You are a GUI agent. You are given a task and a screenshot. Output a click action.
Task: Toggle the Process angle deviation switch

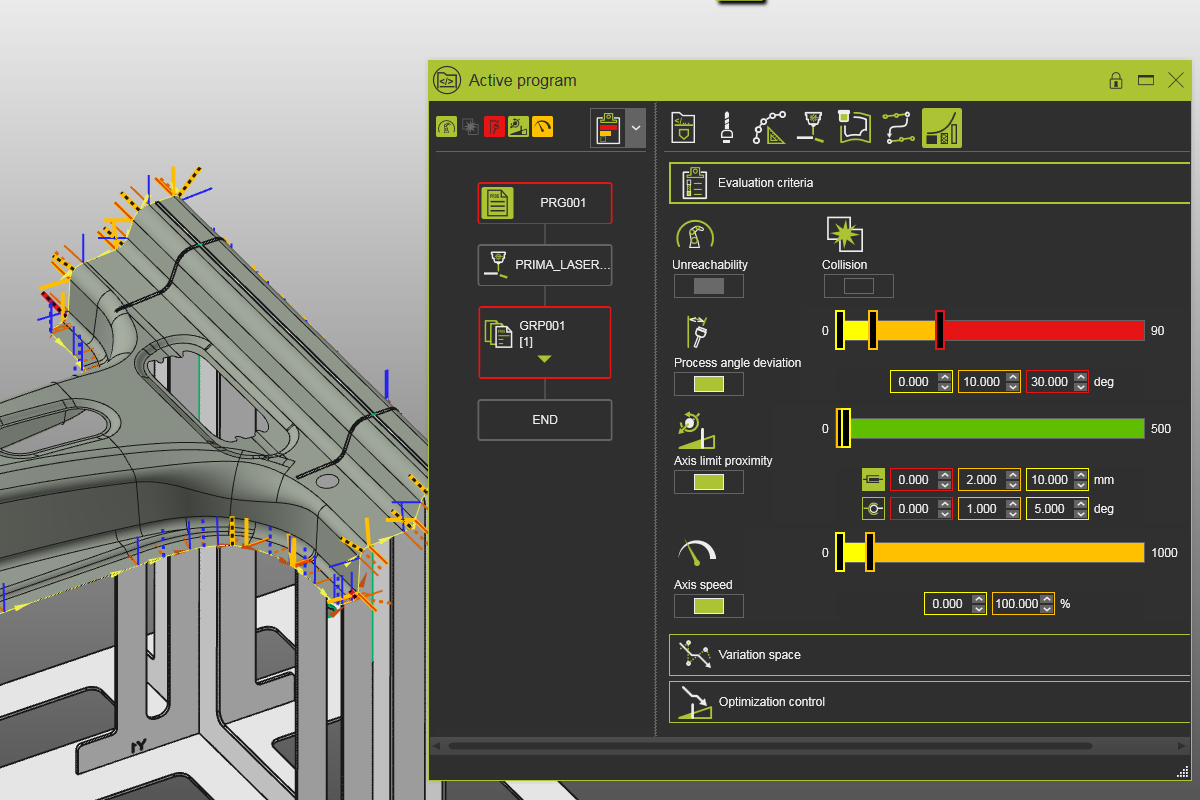(708, 383)
